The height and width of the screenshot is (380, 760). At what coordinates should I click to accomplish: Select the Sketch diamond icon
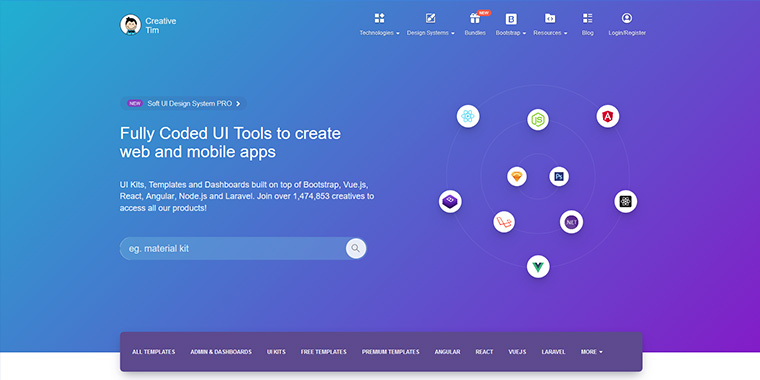517,176
